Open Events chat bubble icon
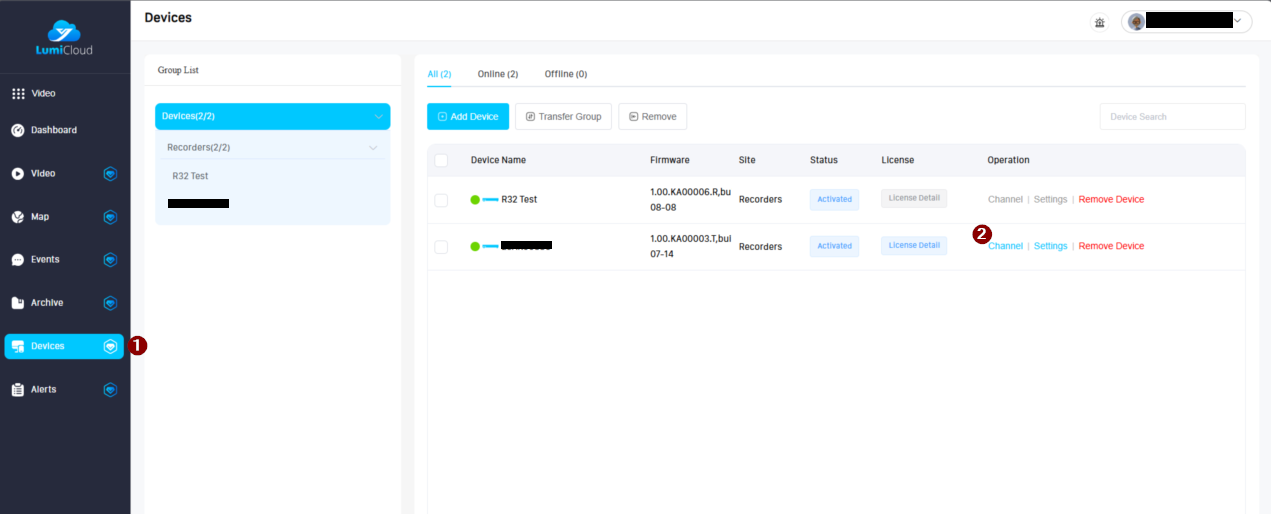Image resolution: width=1271 pixels, height=514 pixels. [18, 260]
